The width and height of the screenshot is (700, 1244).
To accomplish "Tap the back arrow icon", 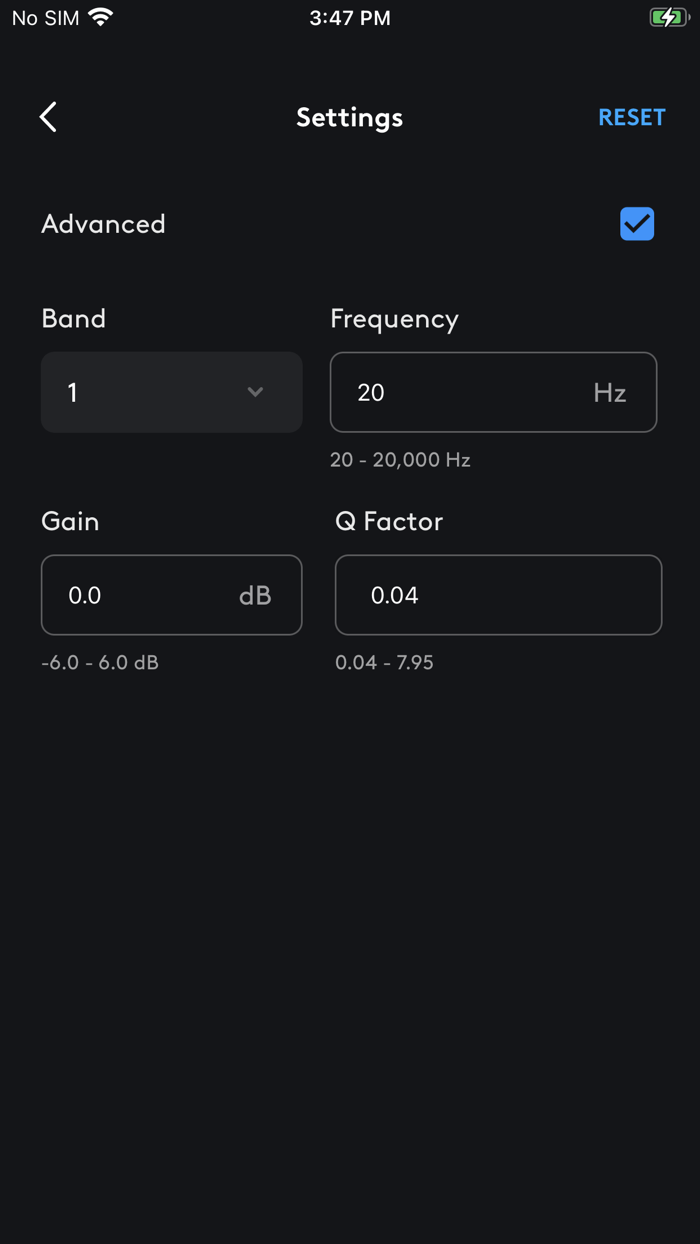I will click(x=48, y=117).
